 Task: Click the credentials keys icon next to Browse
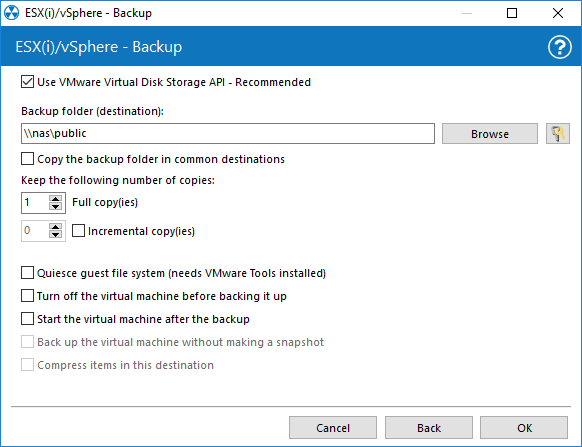tap(558, 134)
